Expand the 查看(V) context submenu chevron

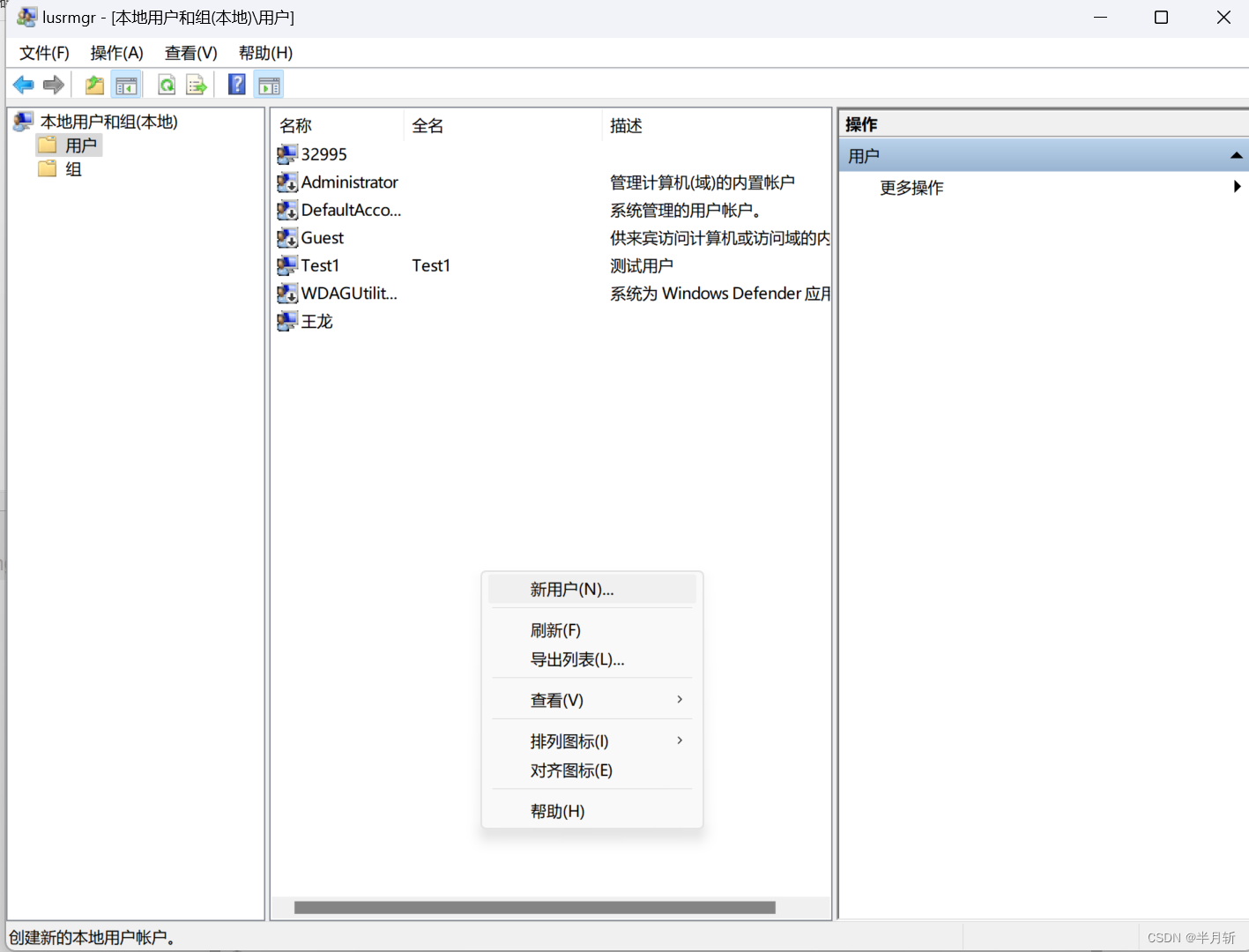click(680, 699)
